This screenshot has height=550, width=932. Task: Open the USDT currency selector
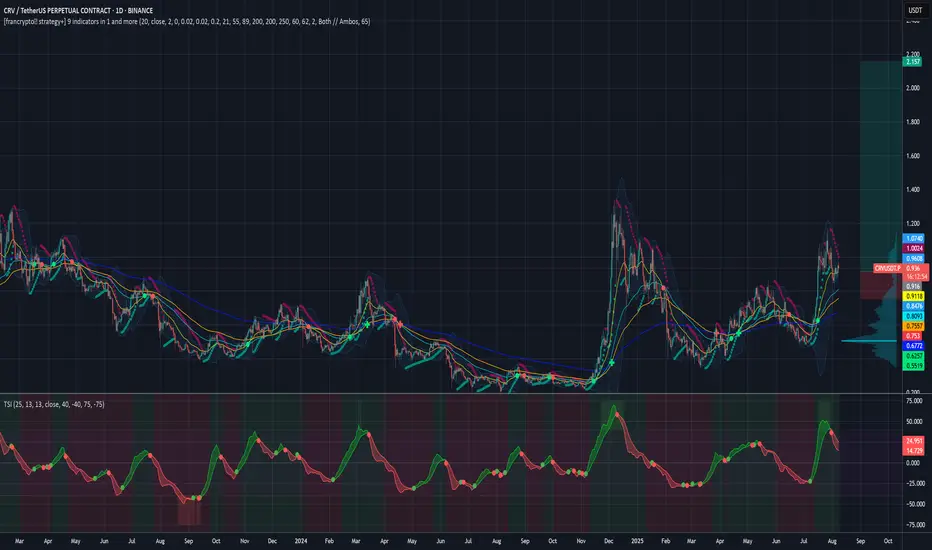912,11
